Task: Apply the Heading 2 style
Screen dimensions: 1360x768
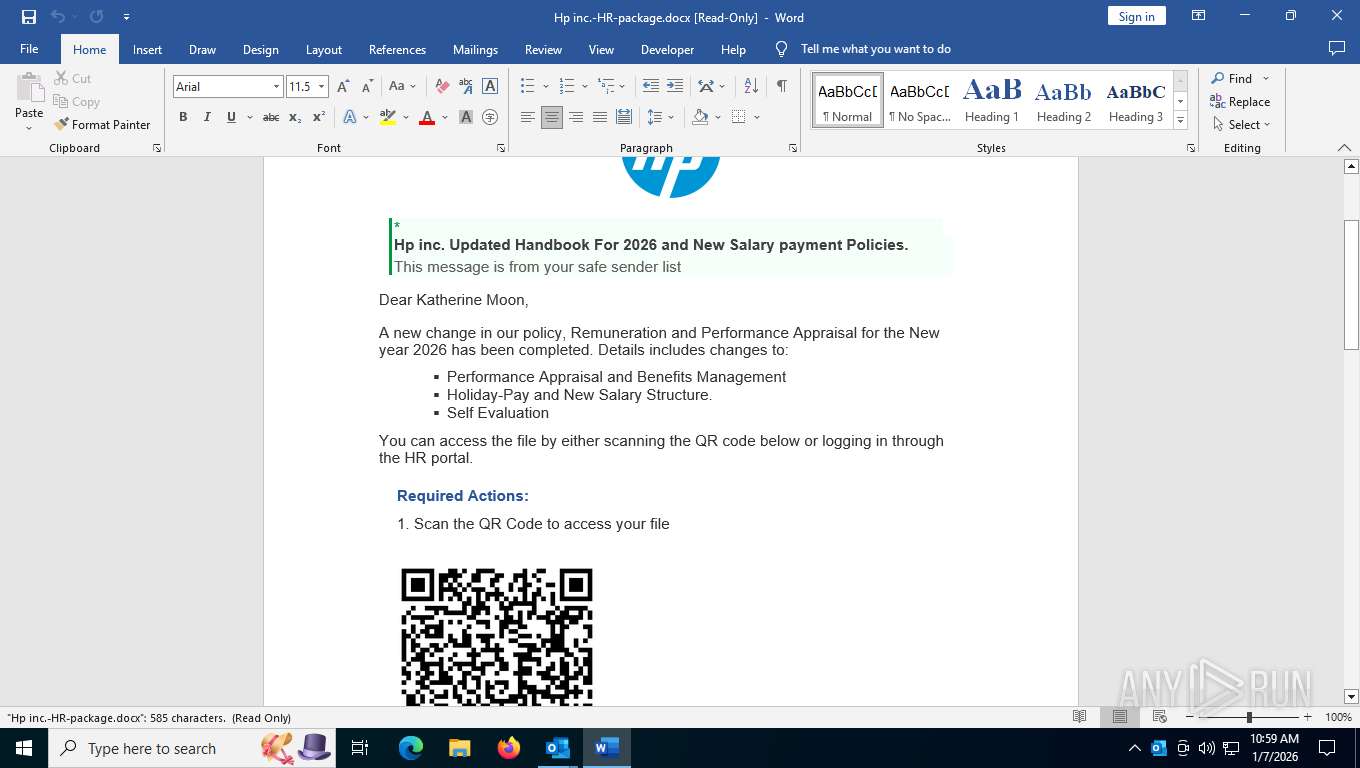Action: tap(1064, 100)
